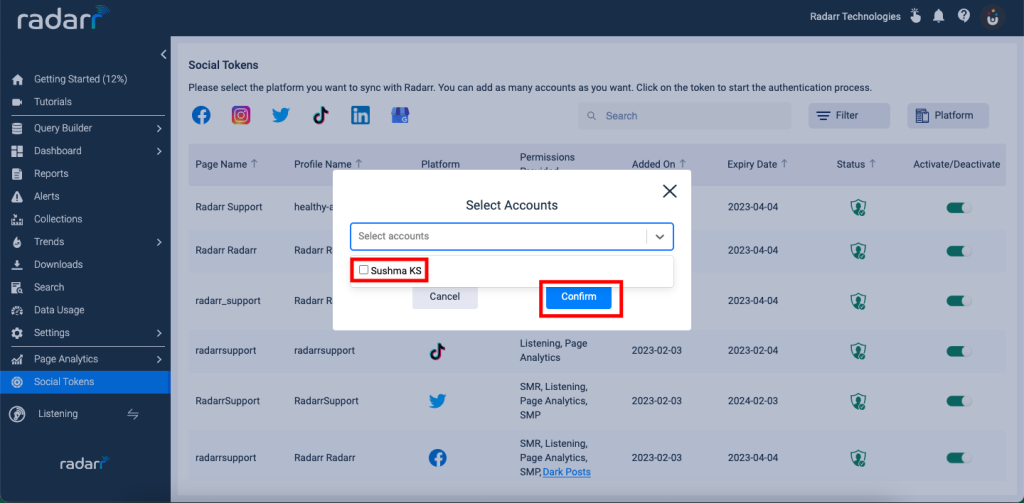This screenshot has width=1024, height=503.
Task: Open the user profile avatar
Action: coord(993,18)
